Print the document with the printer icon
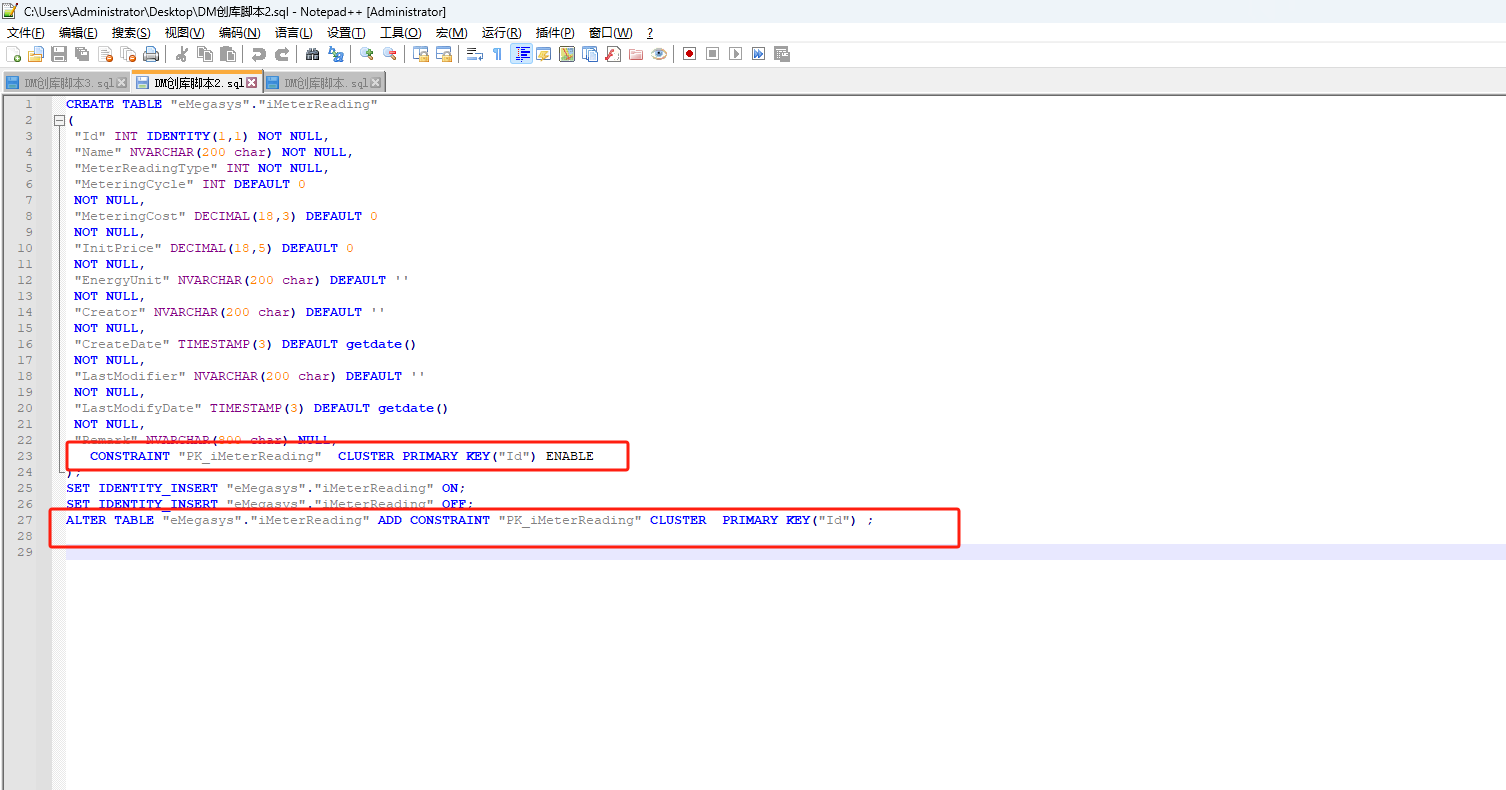The image size is (1506, 790). [x=151, y=54]
